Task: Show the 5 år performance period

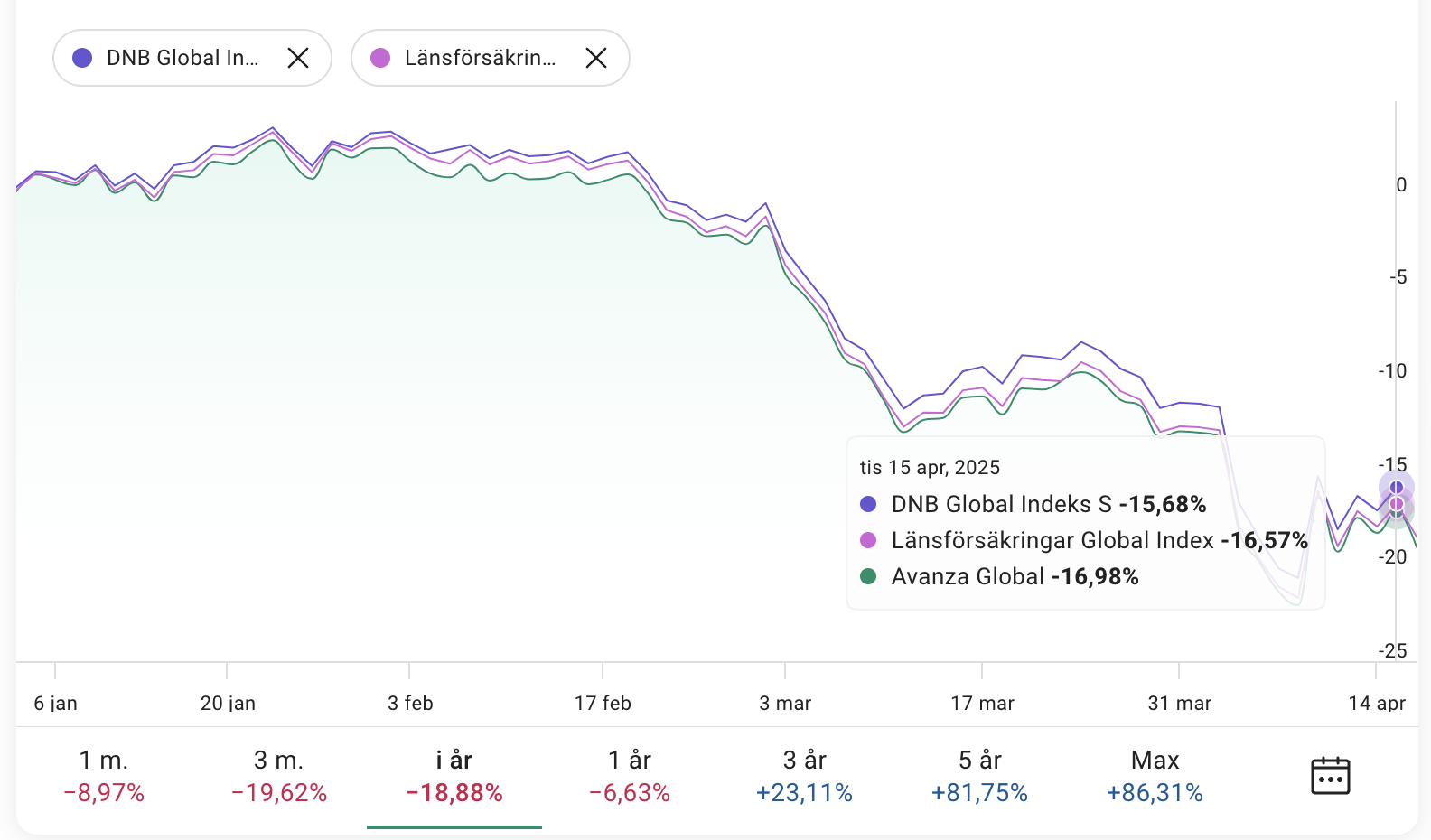Action: coord(980,776)
